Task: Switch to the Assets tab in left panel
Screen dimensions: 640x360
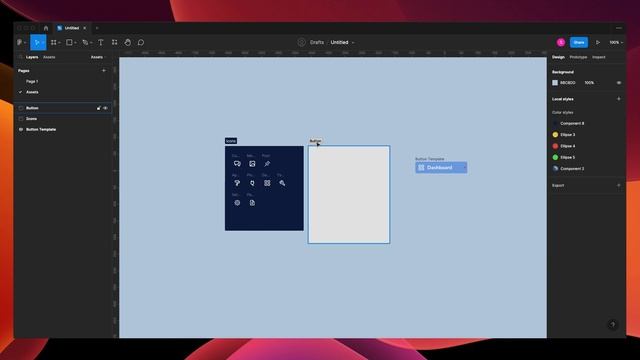Action: click(49, 57)
